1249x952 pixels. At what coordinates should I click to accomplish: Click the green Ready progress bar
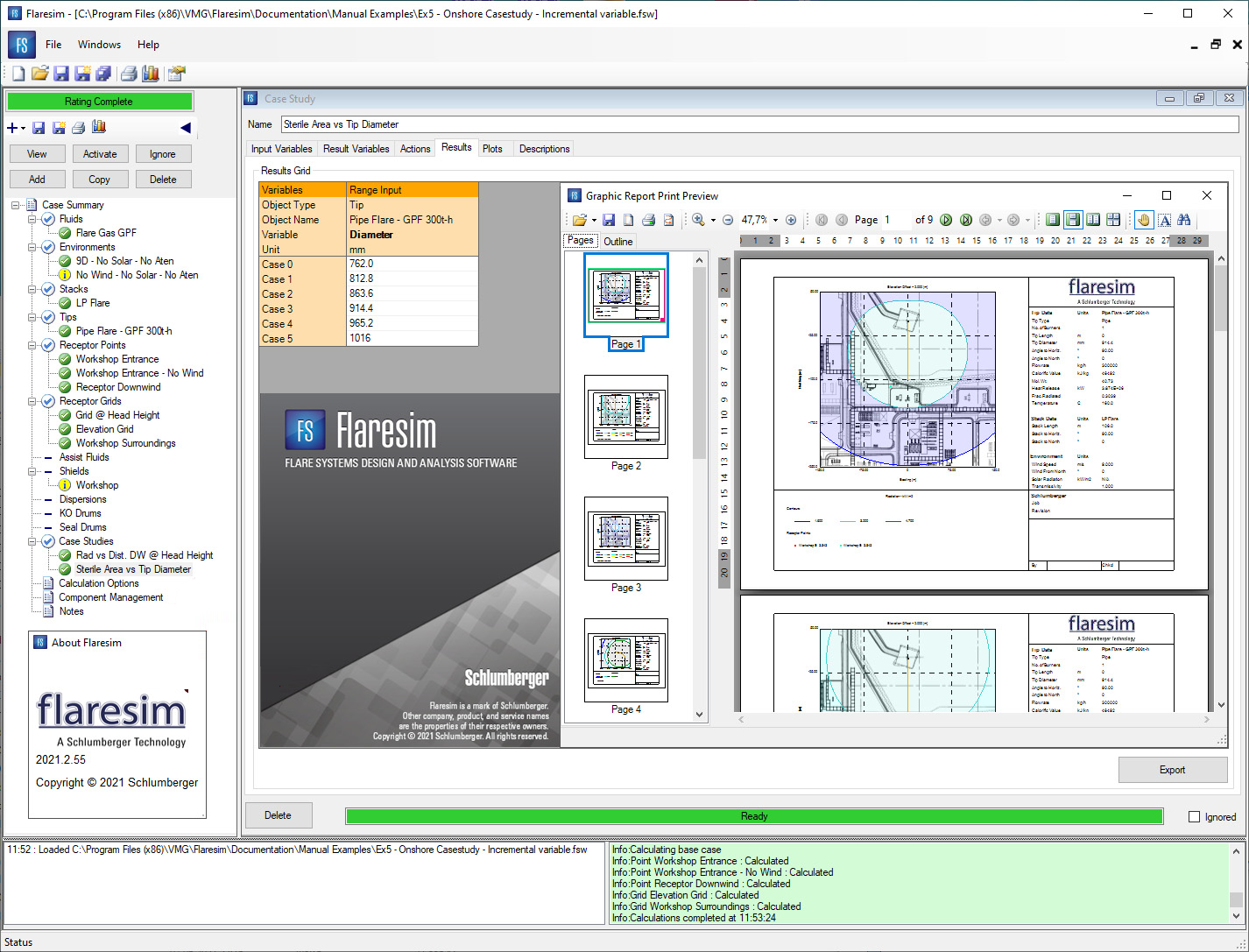click(x=754, y=816)
